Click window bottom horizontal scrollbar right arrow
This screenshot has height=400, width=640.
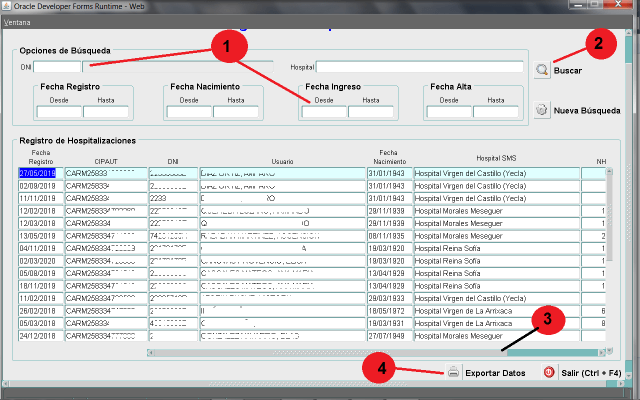coord(621,384)
